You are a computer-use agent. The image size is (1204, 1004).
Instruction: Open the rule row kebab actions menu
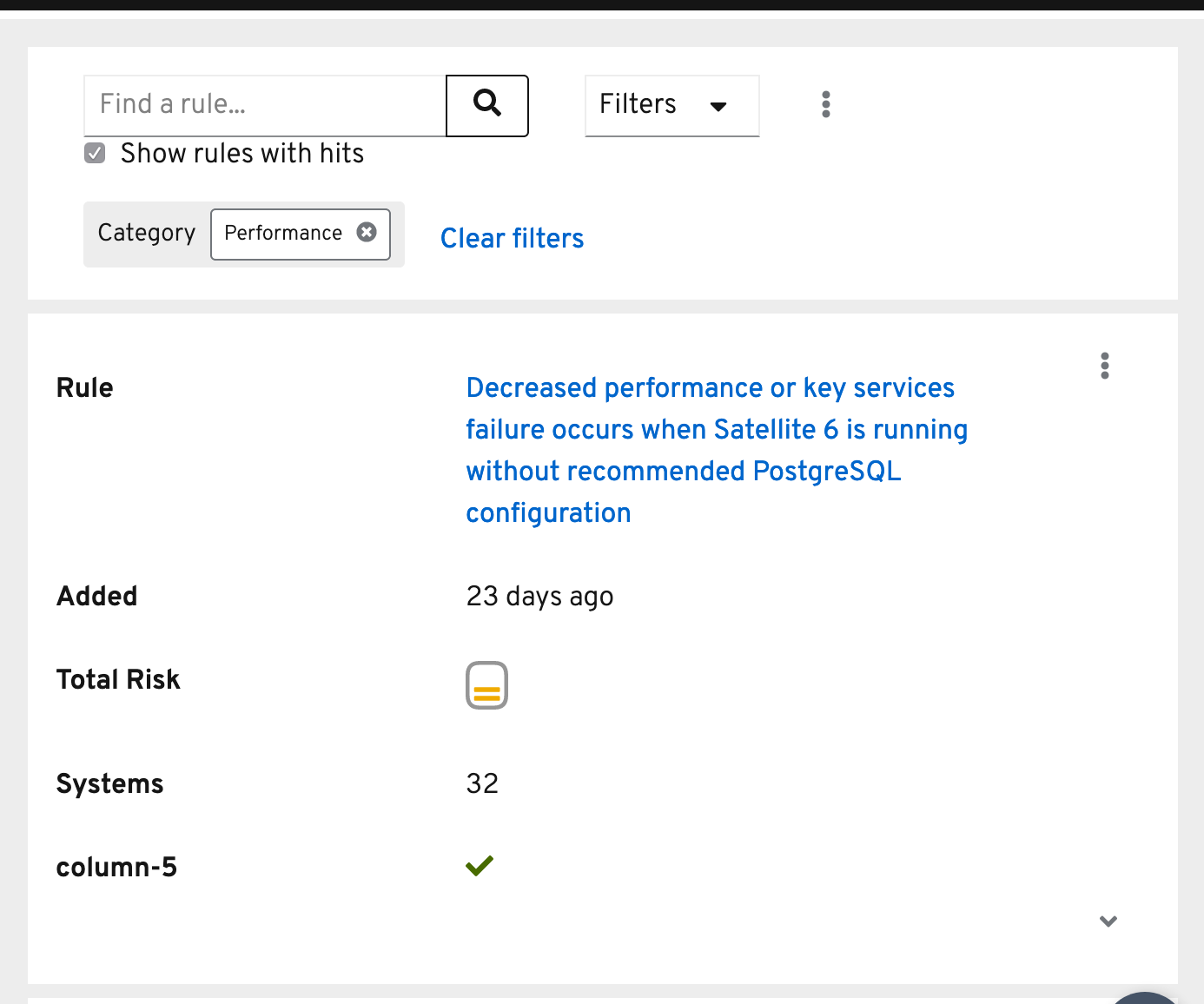1104,366
